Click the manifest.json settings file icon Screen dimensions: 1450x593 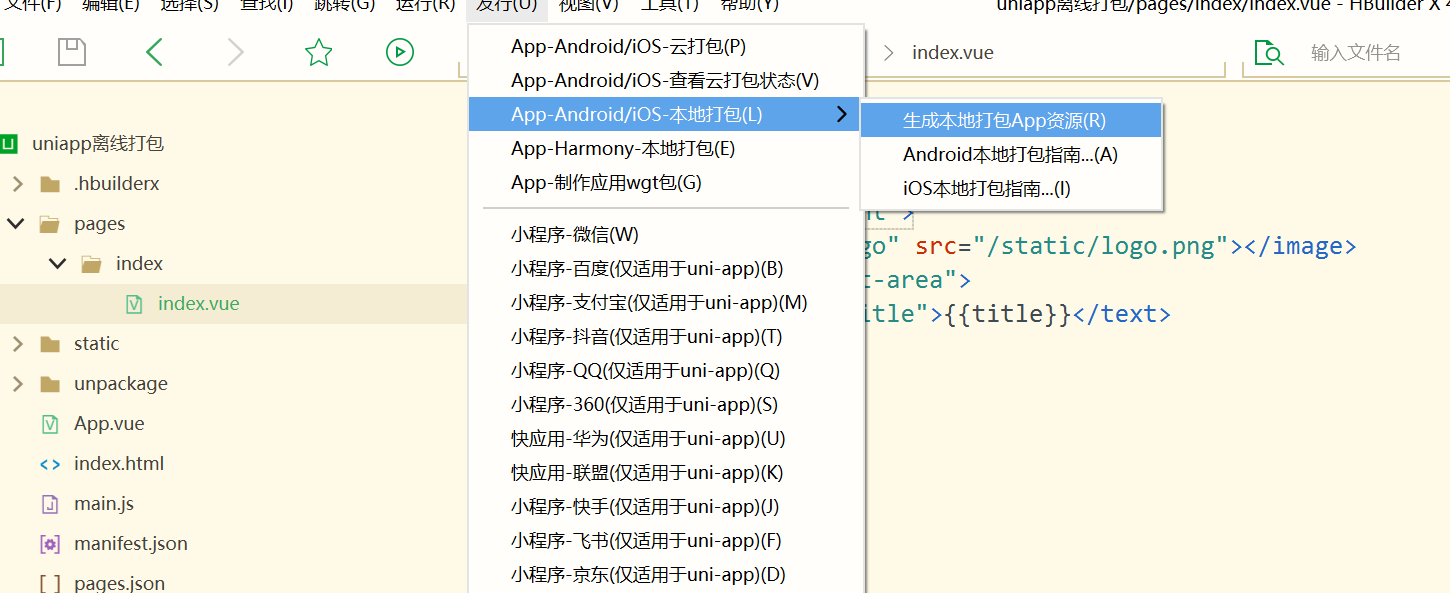(50, 544)
